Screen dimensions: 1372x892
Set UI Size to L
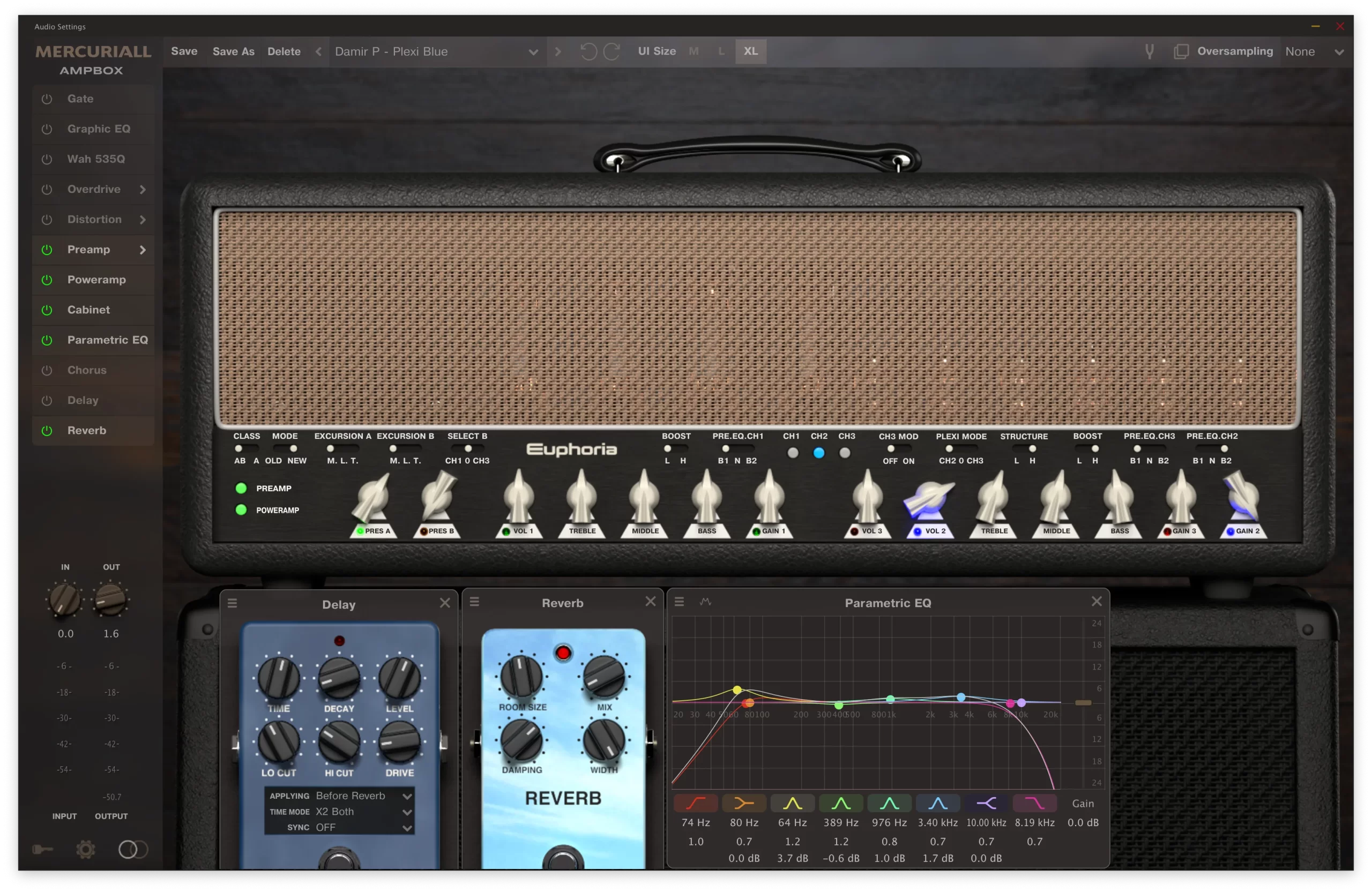(x=721, y=51)
